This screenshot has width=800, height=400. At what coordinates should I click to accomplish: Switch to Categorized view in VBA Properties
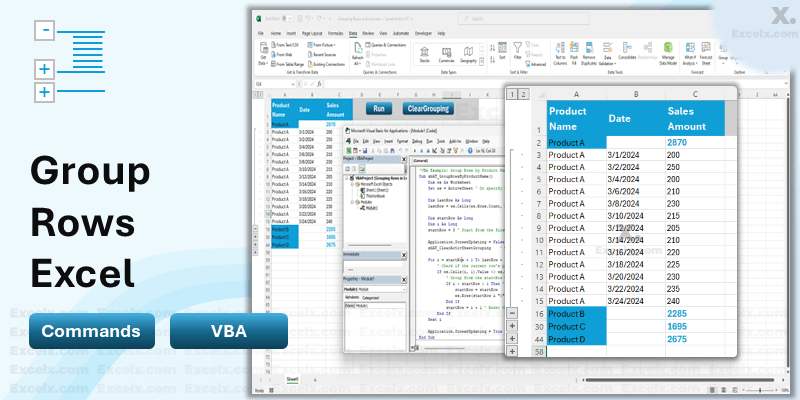click(x=370, y=297)
